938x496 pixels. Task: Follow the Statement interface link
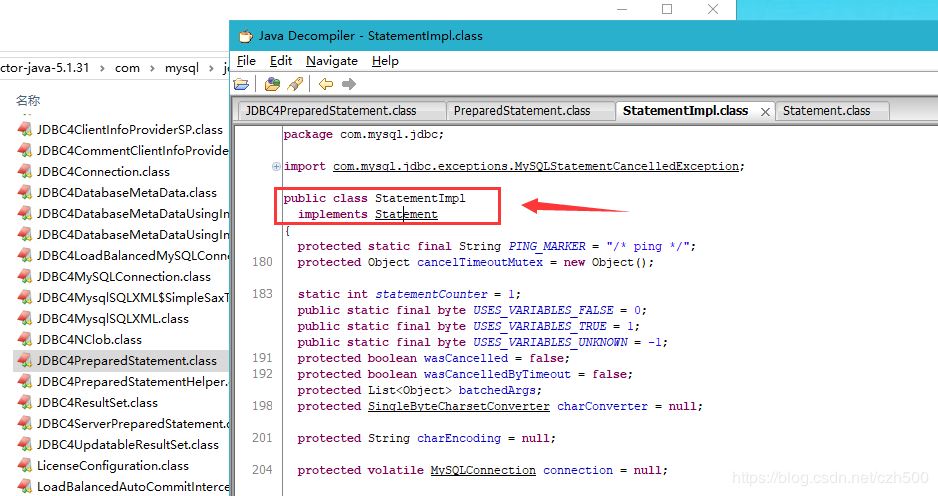pyautogui.click(x=406, y=214)
